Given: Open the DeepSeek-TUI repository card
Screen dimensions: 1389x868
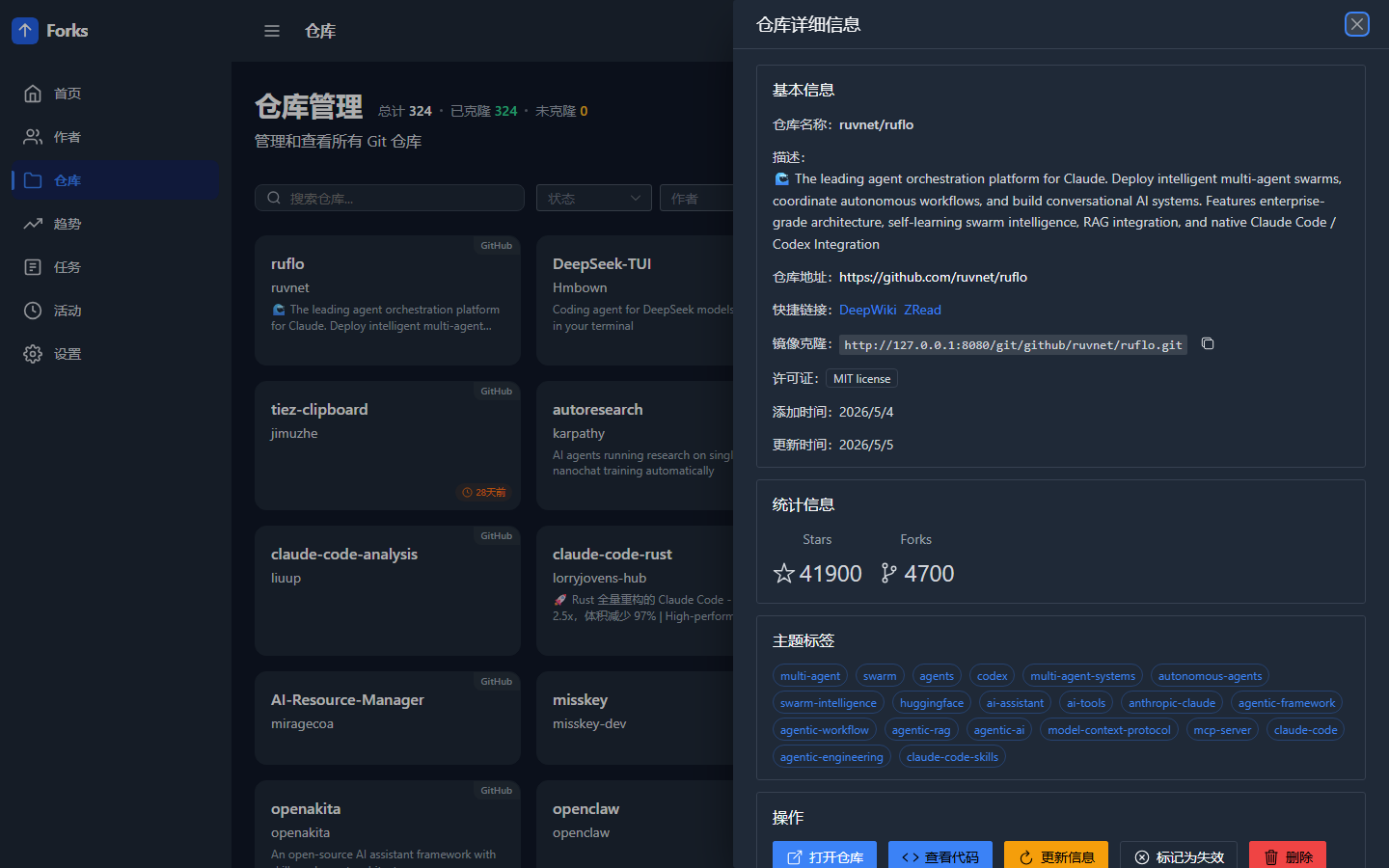Looking at the screenshot, I should coord(635,300).
